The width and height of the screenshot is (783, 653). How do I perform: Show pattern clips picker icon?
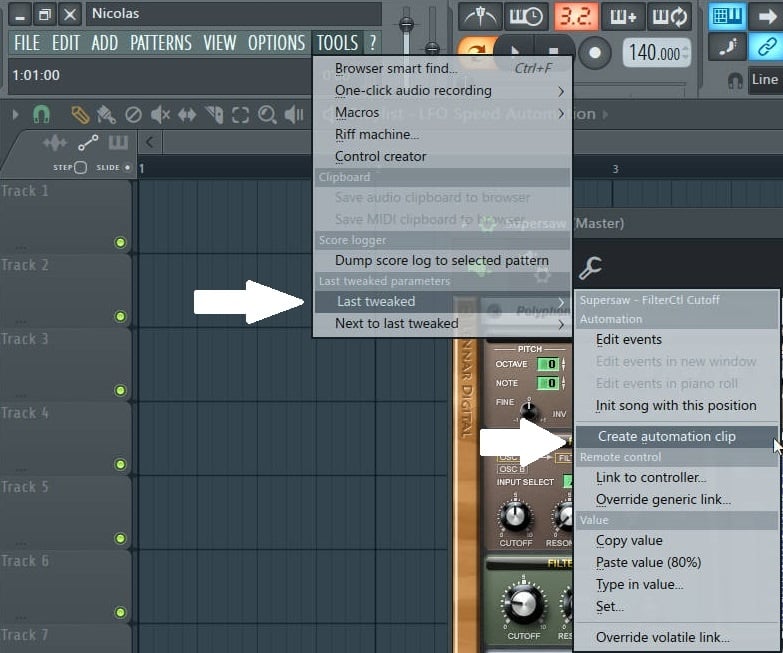118,143
